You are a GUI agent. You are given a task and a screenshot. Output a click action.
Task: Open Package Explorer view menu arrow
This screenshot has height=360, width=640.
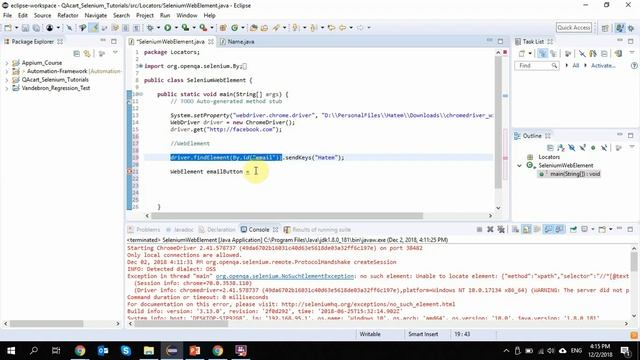pos(116,53)
